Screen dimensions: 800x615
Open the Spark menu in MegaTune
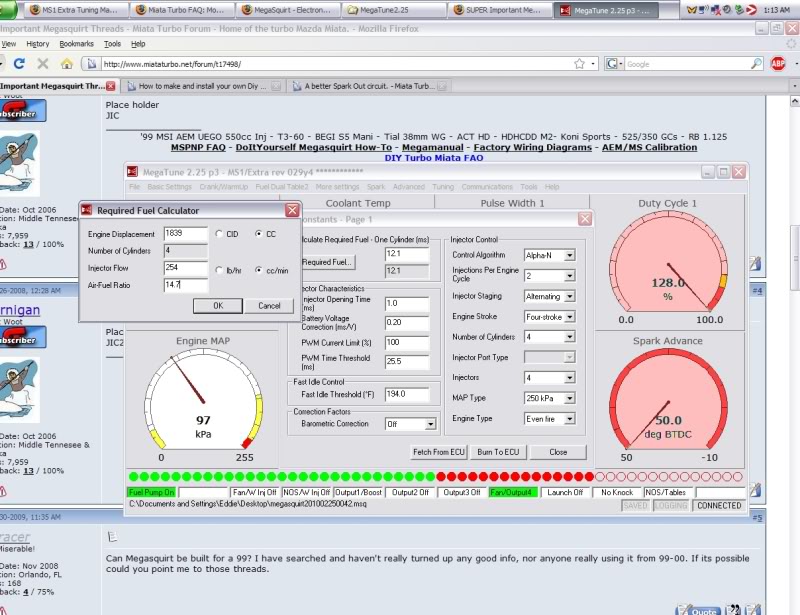tap(375, 186)
